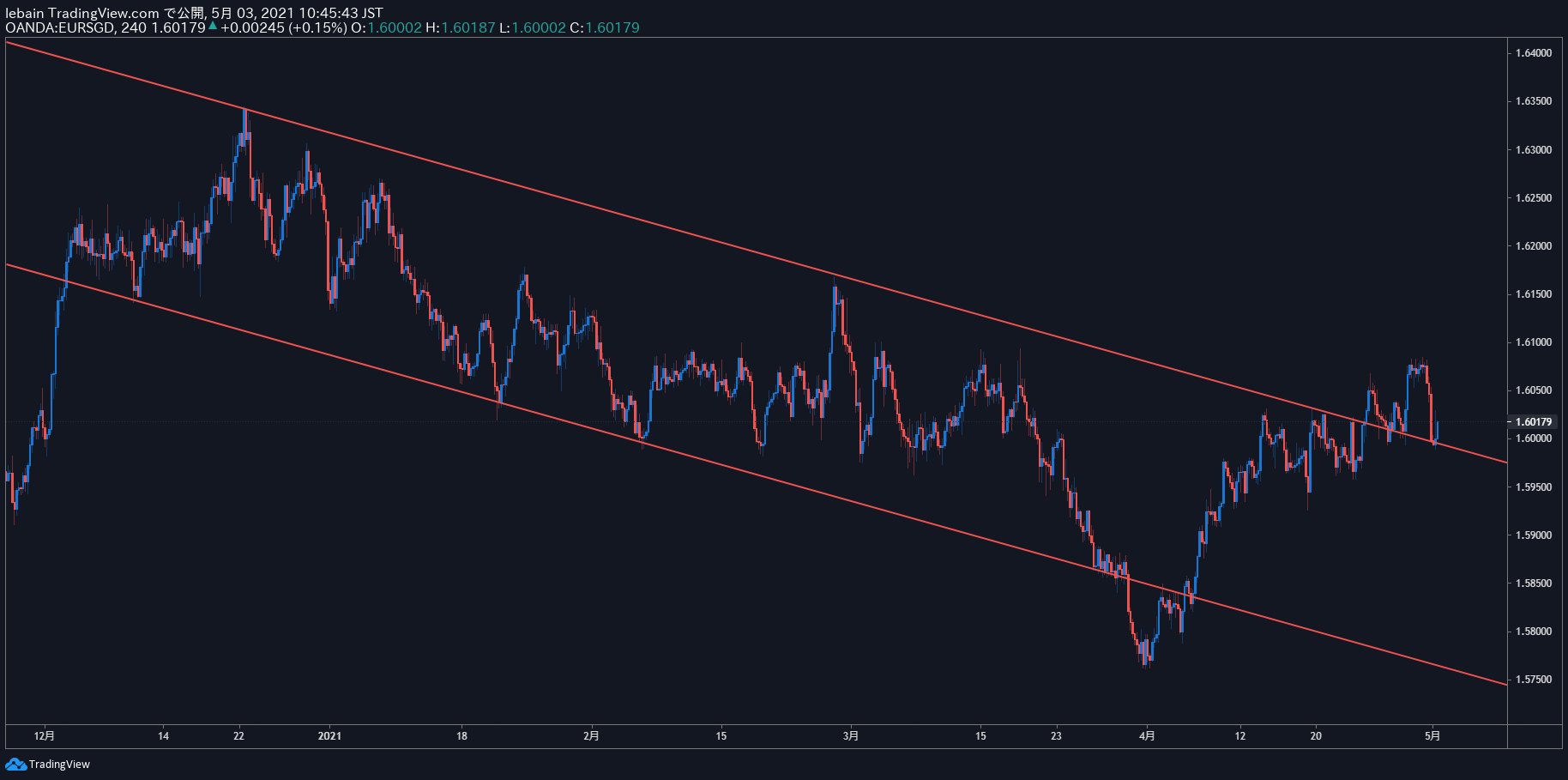This screenshot has width=1568, height=780.
Task: Click the 5月 date label on time axis
Action: 1432,736
